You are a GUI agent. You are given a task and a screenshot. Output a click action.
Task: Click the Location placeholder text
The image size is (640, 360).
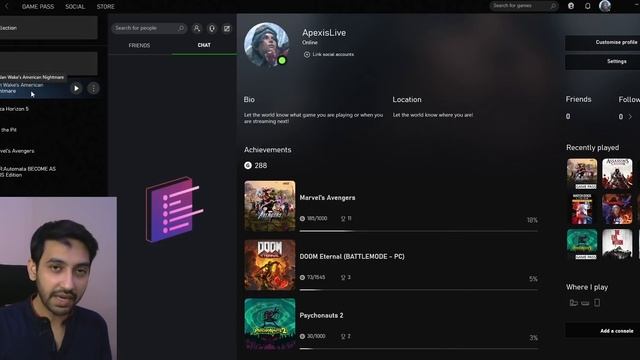pyautogui.click(x=433, y=115)
